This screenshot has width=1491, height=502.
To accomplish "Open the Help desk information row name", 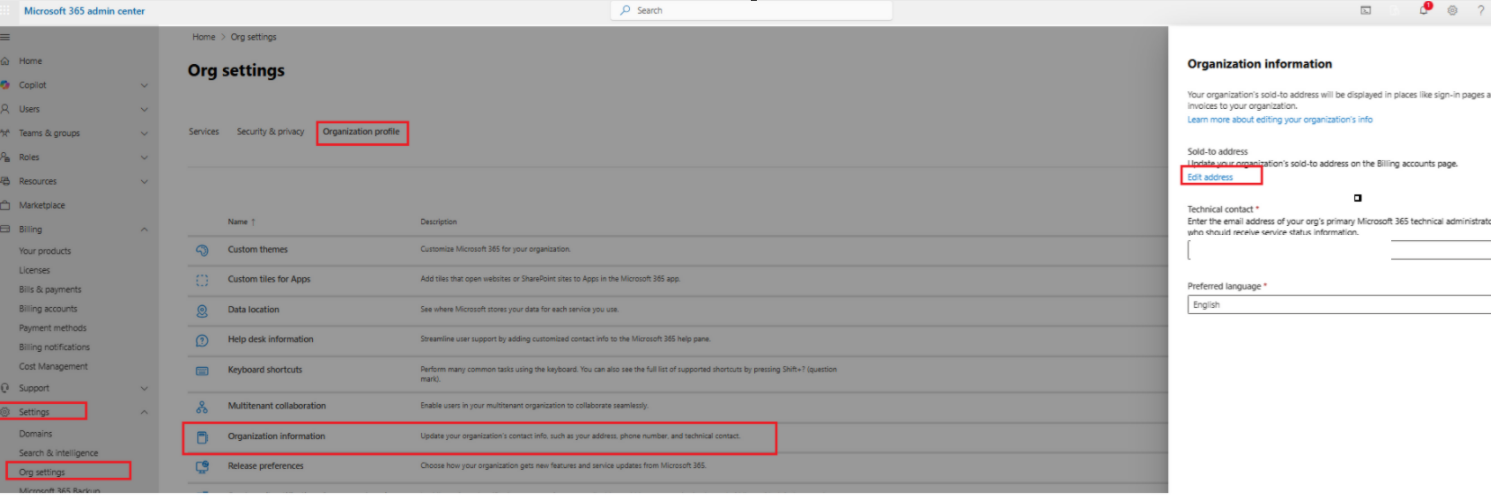I will pyautogui.click(x=270, y=341).
